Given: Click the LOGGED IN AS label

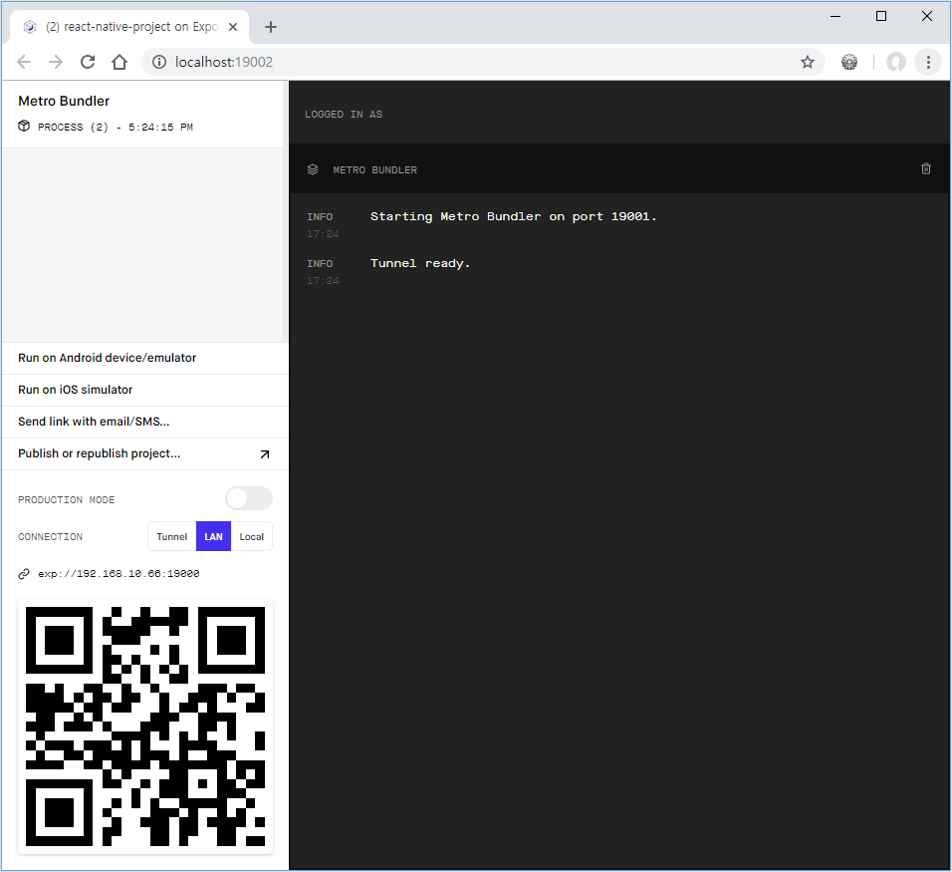Looking at the screenshot, I should (x=343, y=114).
